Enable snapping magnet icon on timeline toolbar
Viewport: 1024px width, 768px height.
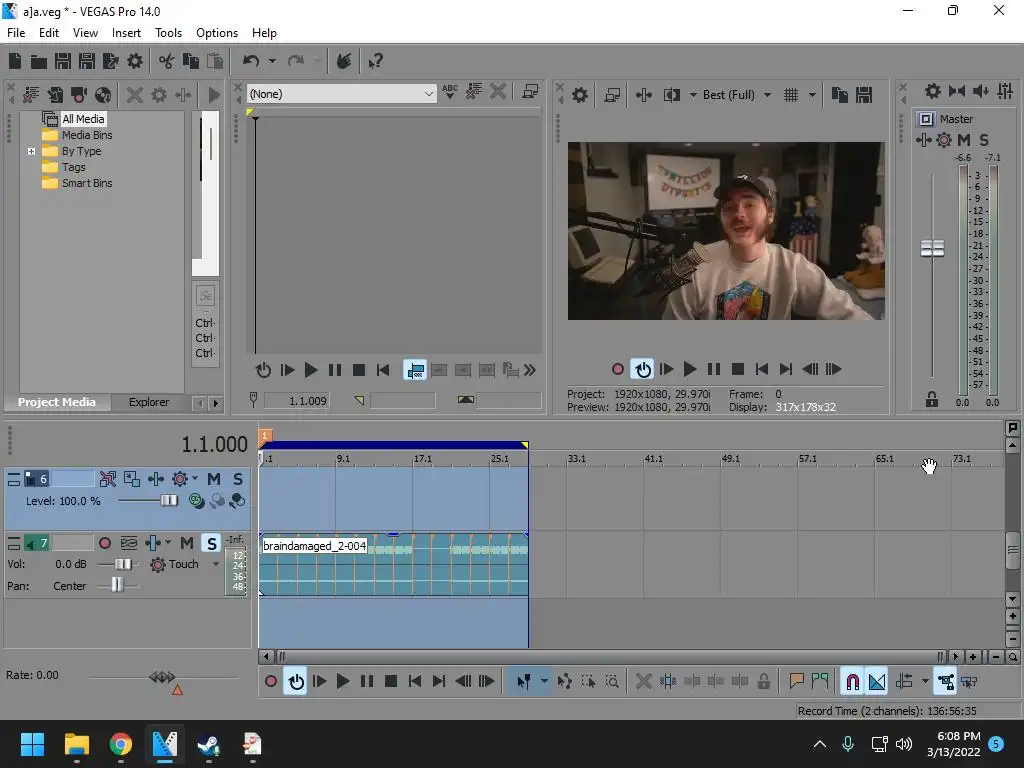(x=852, y=682)
